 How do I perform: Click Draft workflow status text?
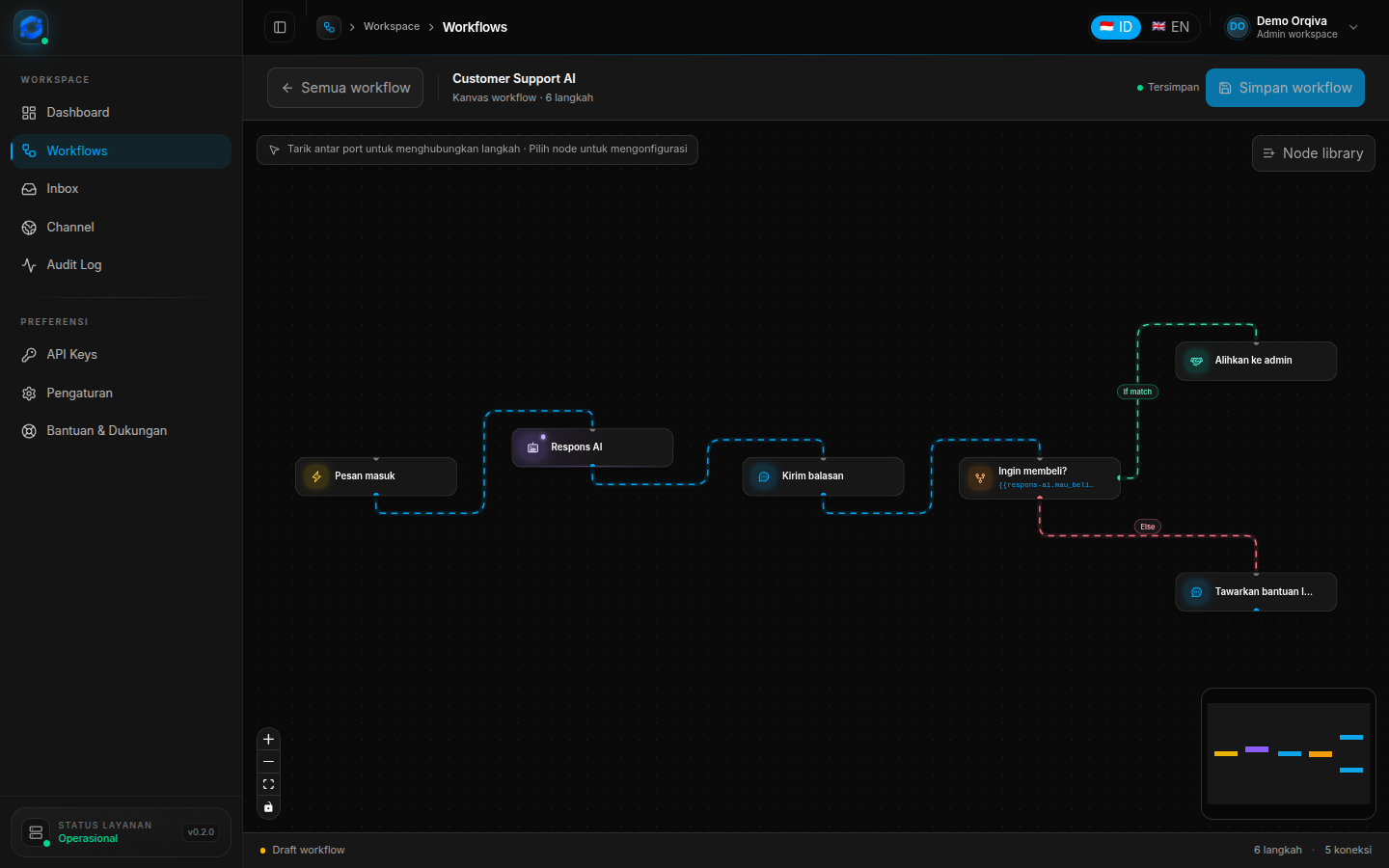[x=309, y=851]
